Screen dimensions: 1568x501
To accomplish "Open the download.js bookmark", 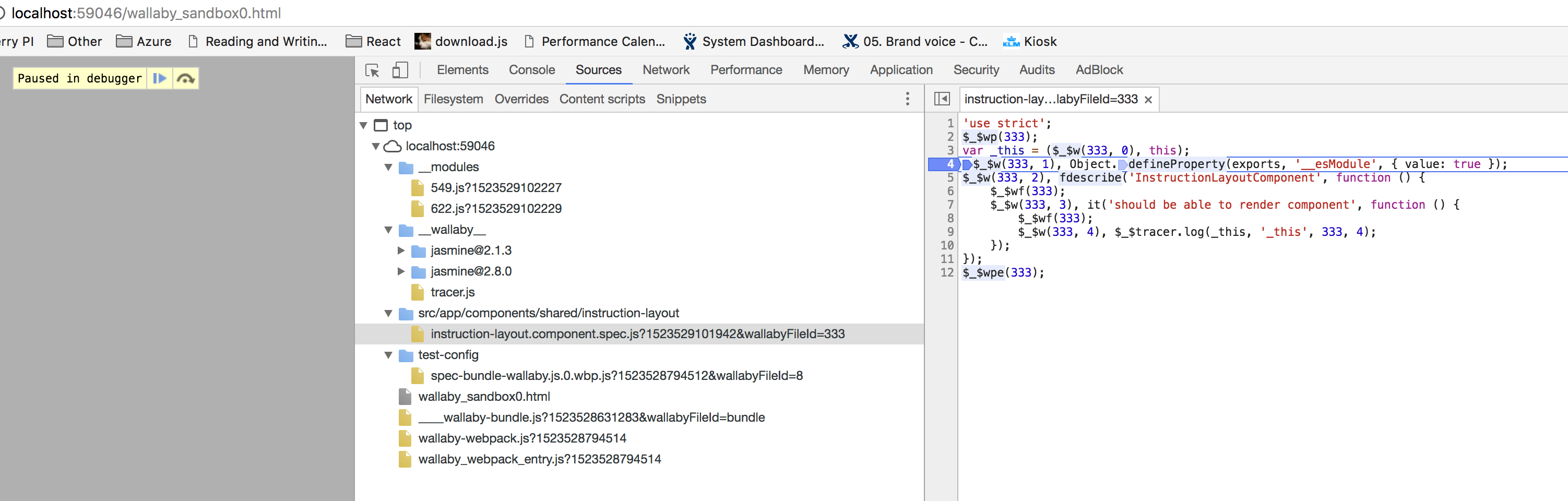I will (x=461, y=41).
